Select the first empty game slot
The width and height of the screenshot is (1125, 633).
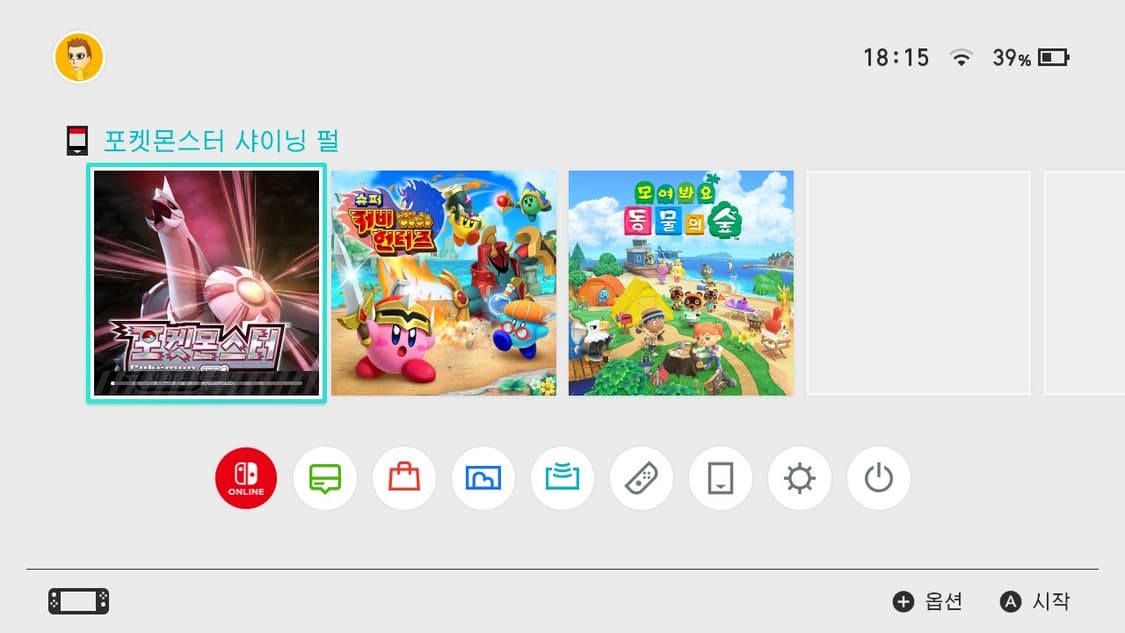(x=918, y=283)
